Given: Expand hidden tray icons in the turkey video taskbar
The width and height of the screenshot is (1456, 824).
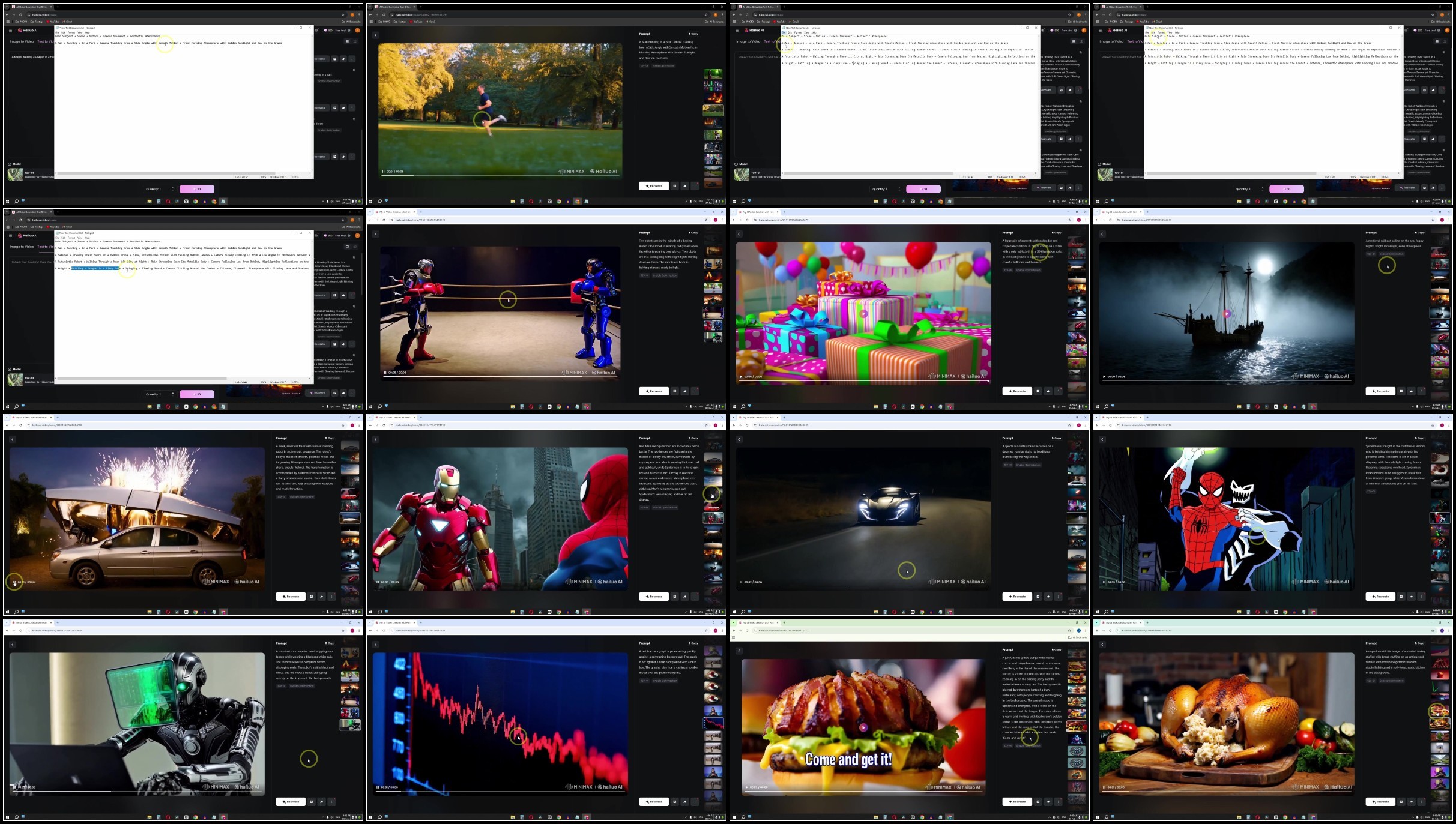Looking at the screenshot, I should [x=1413, y=817].
